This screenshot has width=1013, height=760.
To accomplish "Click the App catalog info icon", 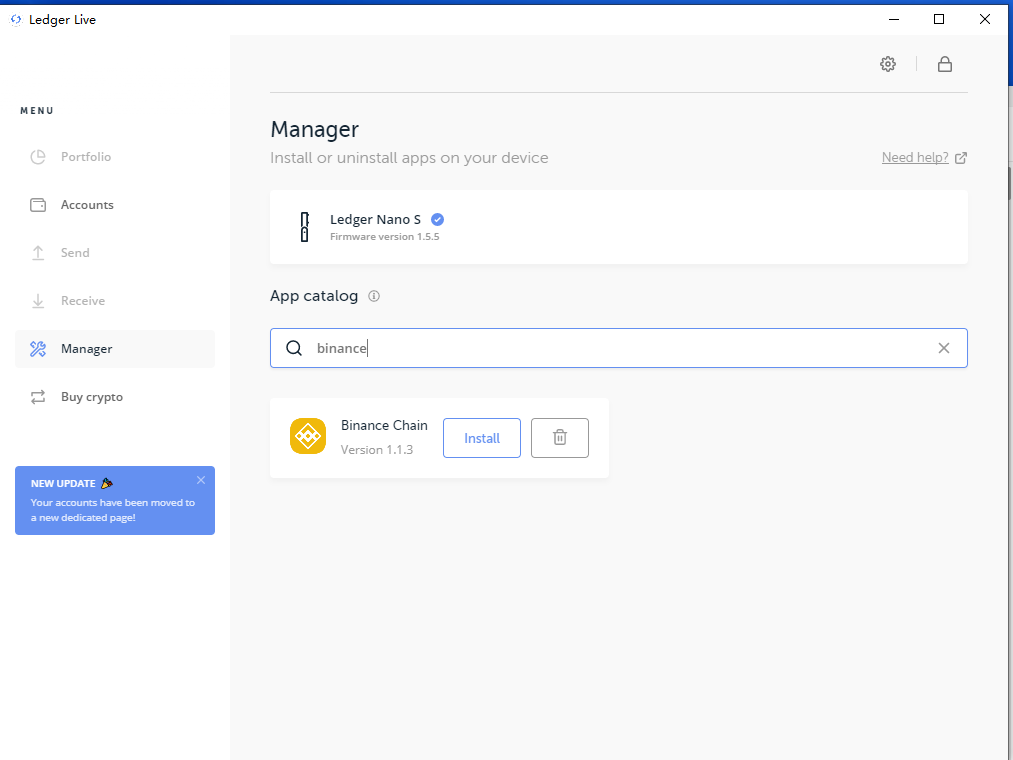I will click(374, 296).
